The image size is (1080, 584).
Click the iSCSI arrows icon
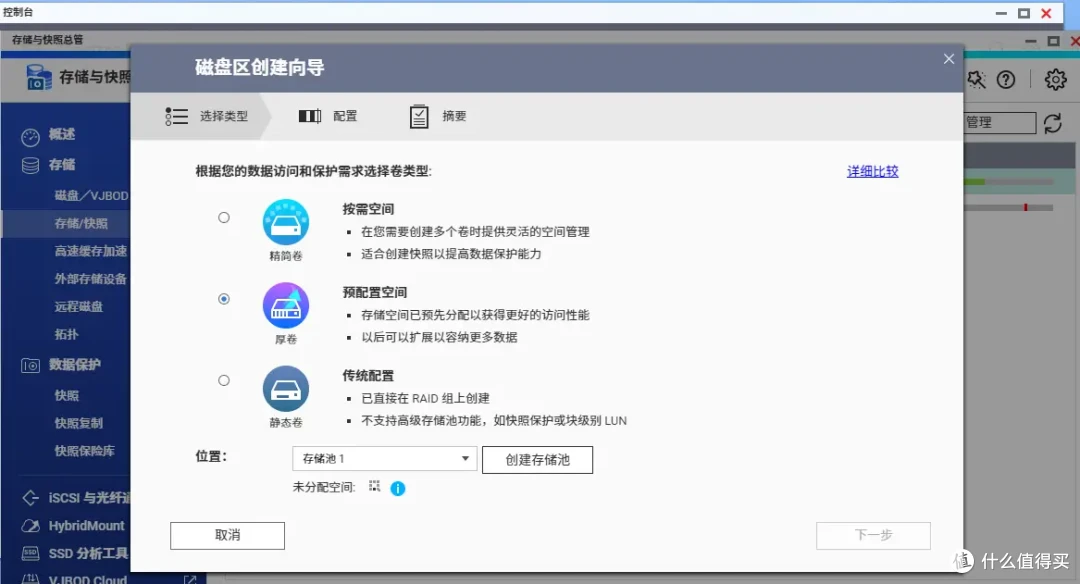click(30, 497)
